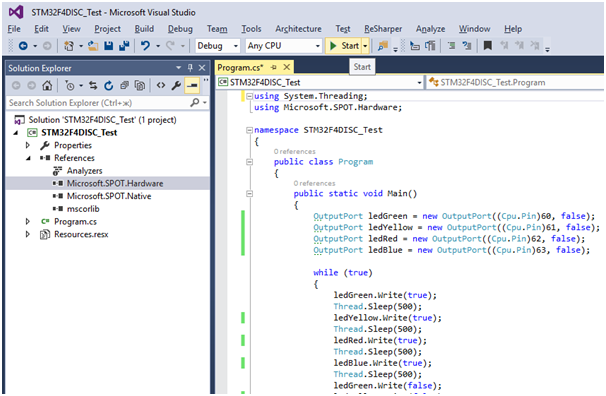Image resolution: width=606 pixels, height=396 pixels.
Task: Click the Save All icon
Action: coord(124,46)
